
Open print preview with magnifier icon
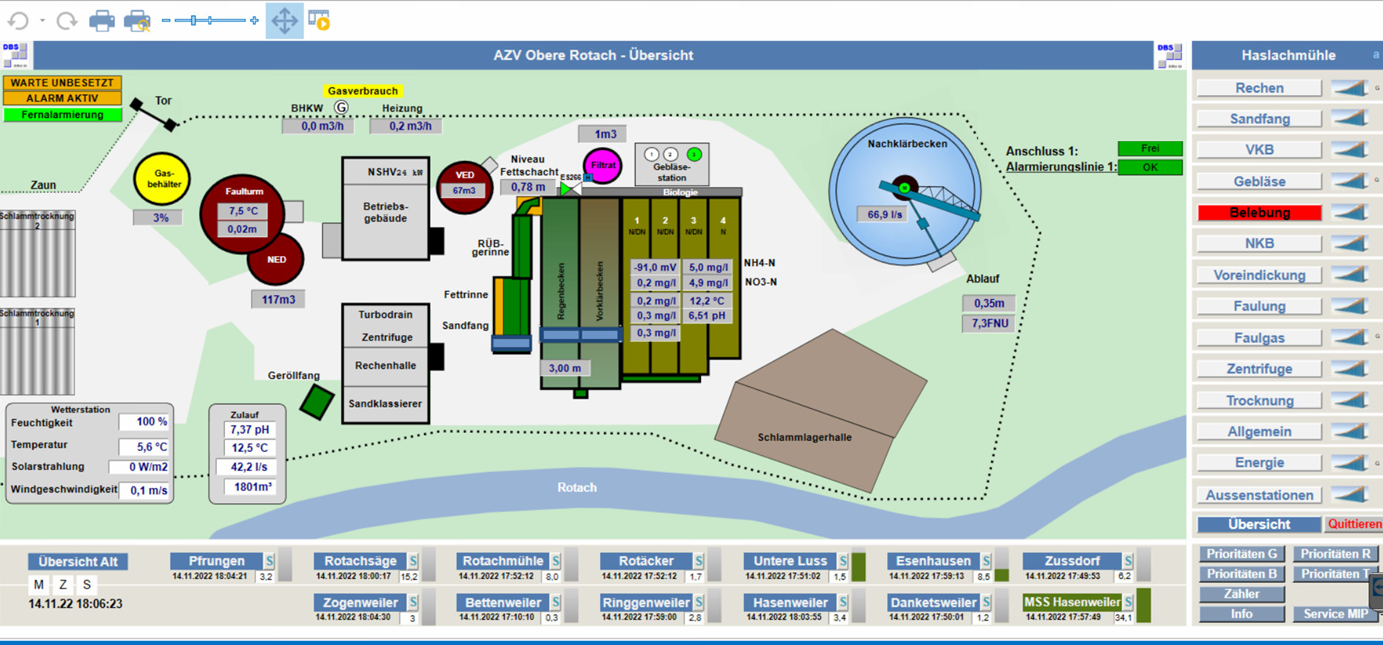(x=137, y=20)
